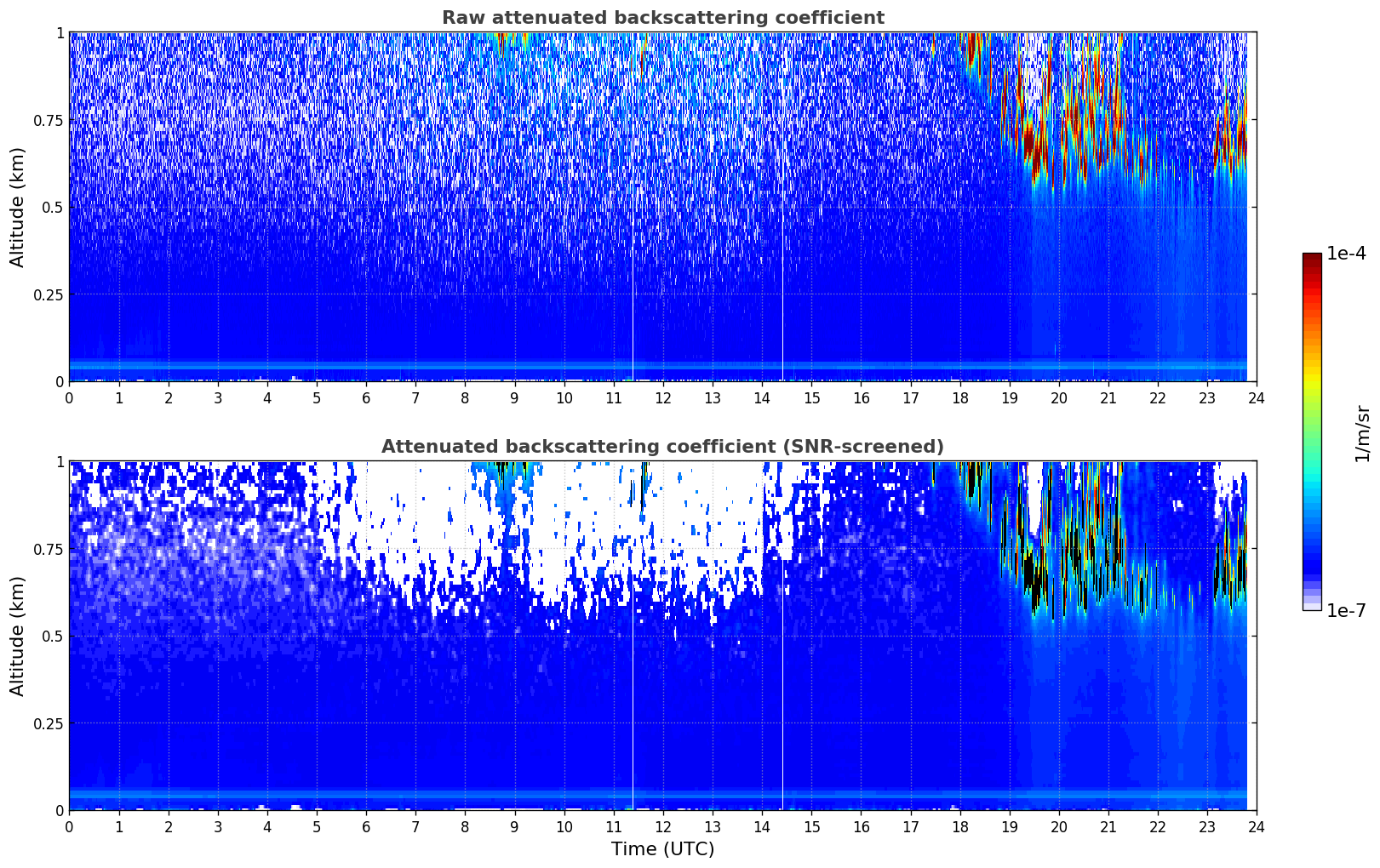
Task: Click the "Attenuated backscattering coefficient (SNR-screened)" title
Action: [x=662, y=447]
